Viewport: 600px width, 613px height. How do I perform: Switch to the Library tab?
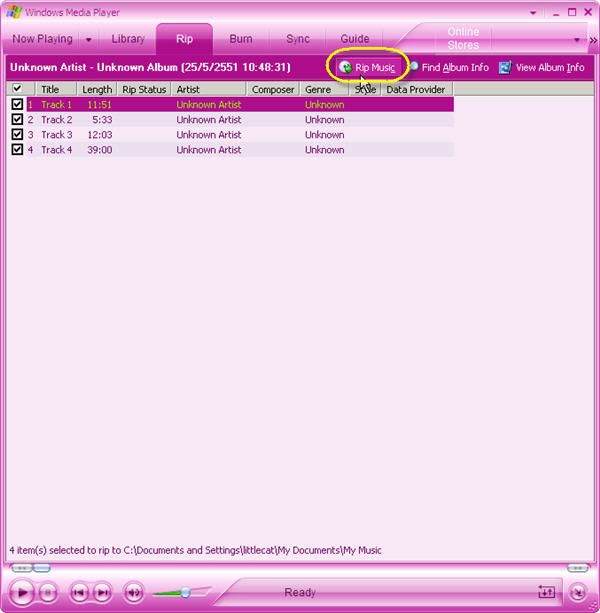click(x=128, y=39)
